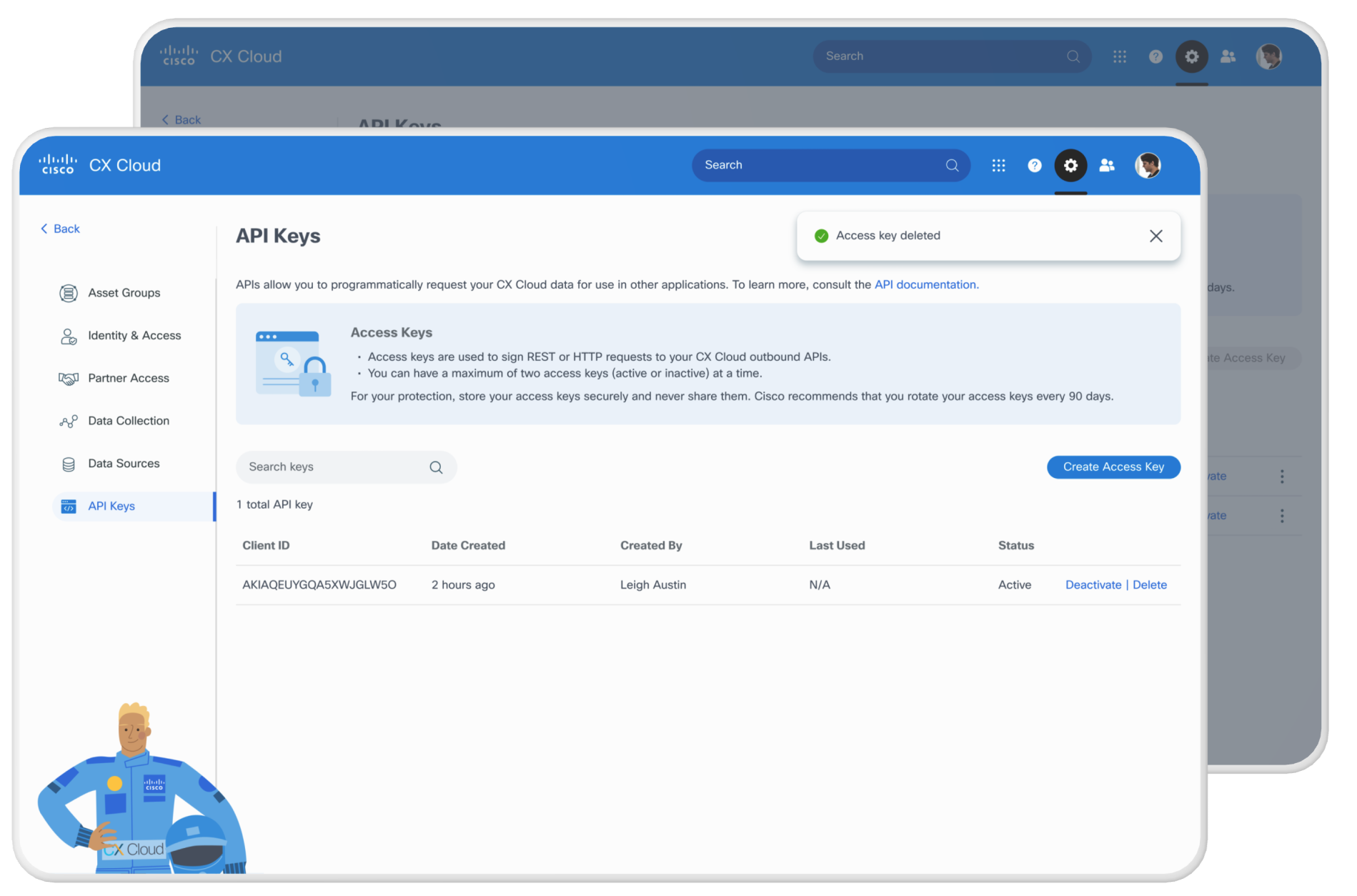Screen dimensions: 1357x896
Task: Open the help question mark icon in front window
Action: (x=1034, y=166)
